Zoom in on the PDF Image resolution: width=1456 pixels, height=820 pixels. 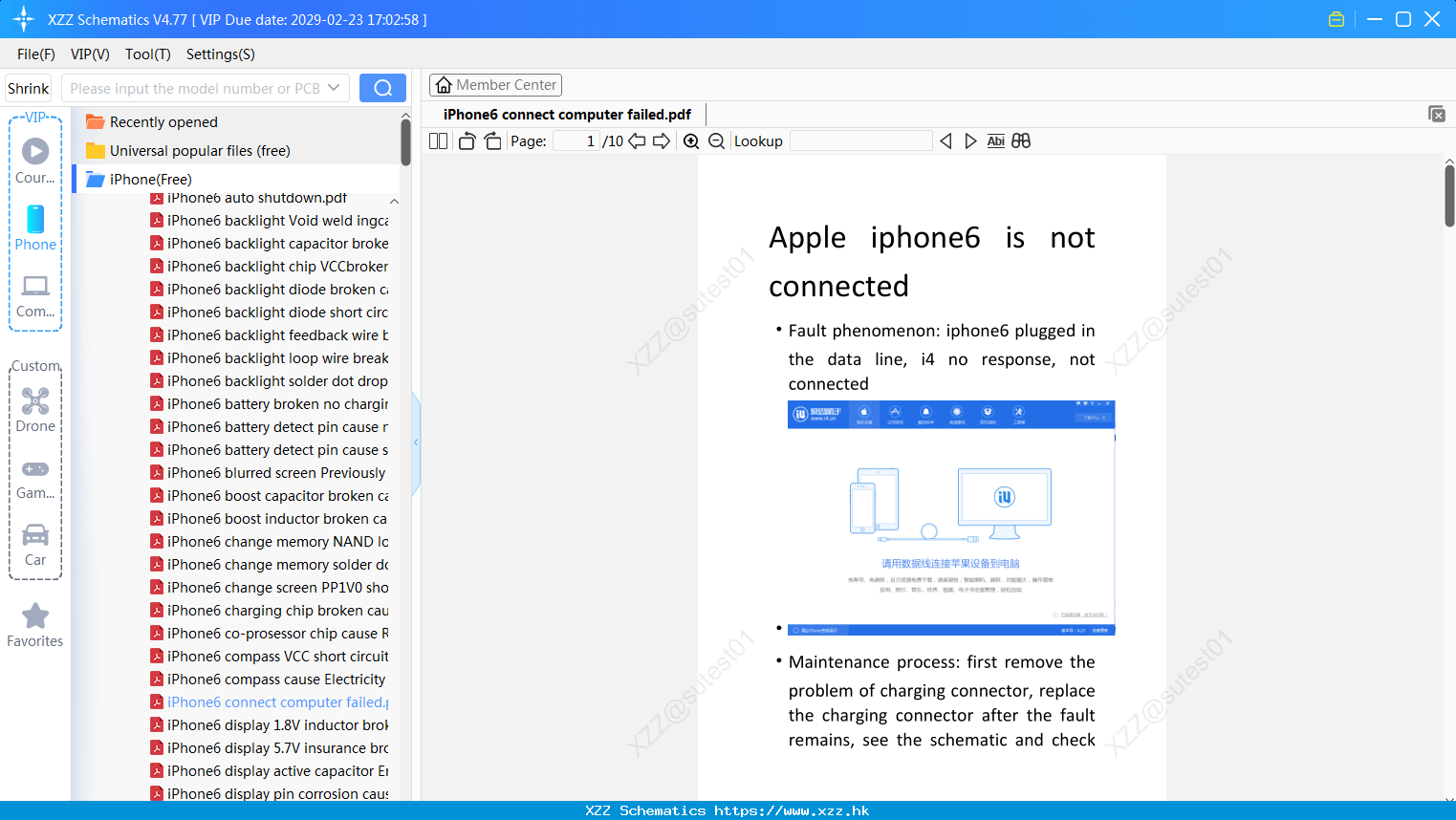[691, 141]
